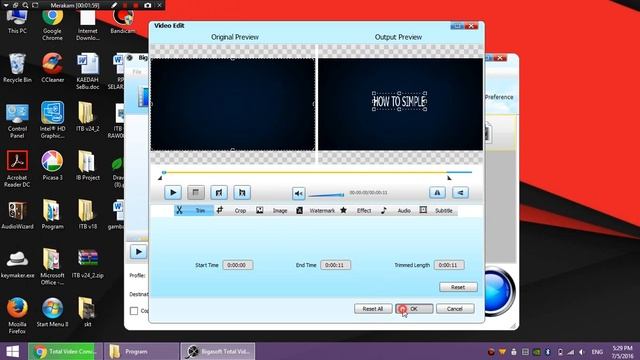This screenshot has height=360, width=640.
Task: Open the Program folder on desktop
Action: pos(52,215)
